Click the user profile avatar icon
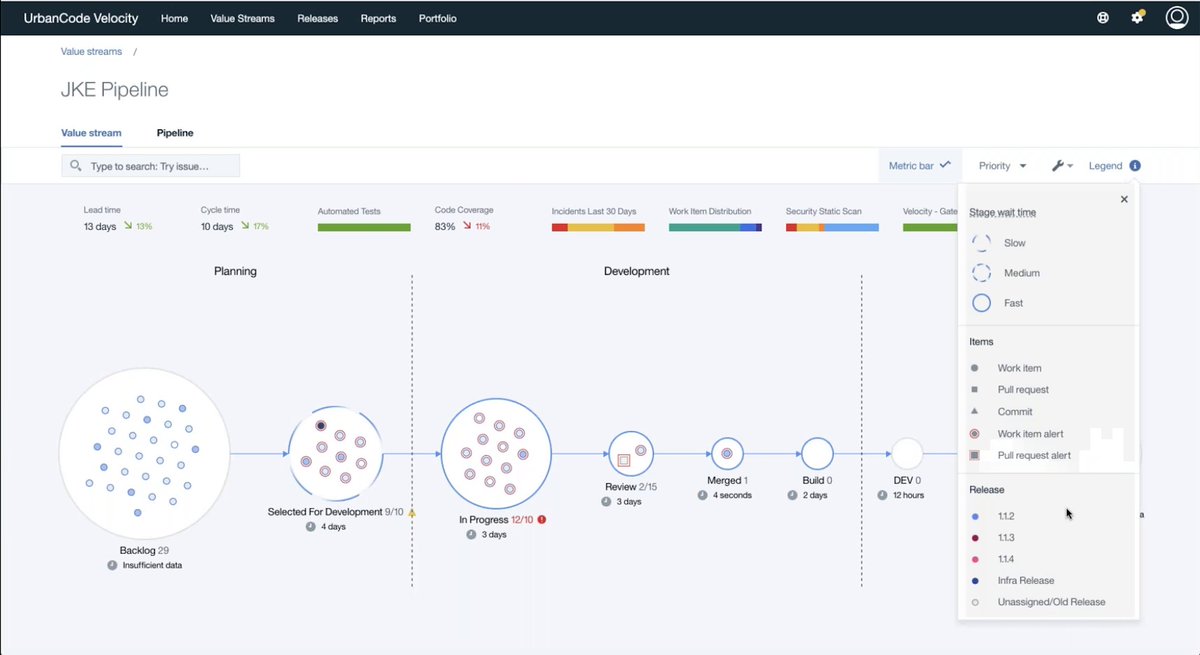 tap(1176, 17)
